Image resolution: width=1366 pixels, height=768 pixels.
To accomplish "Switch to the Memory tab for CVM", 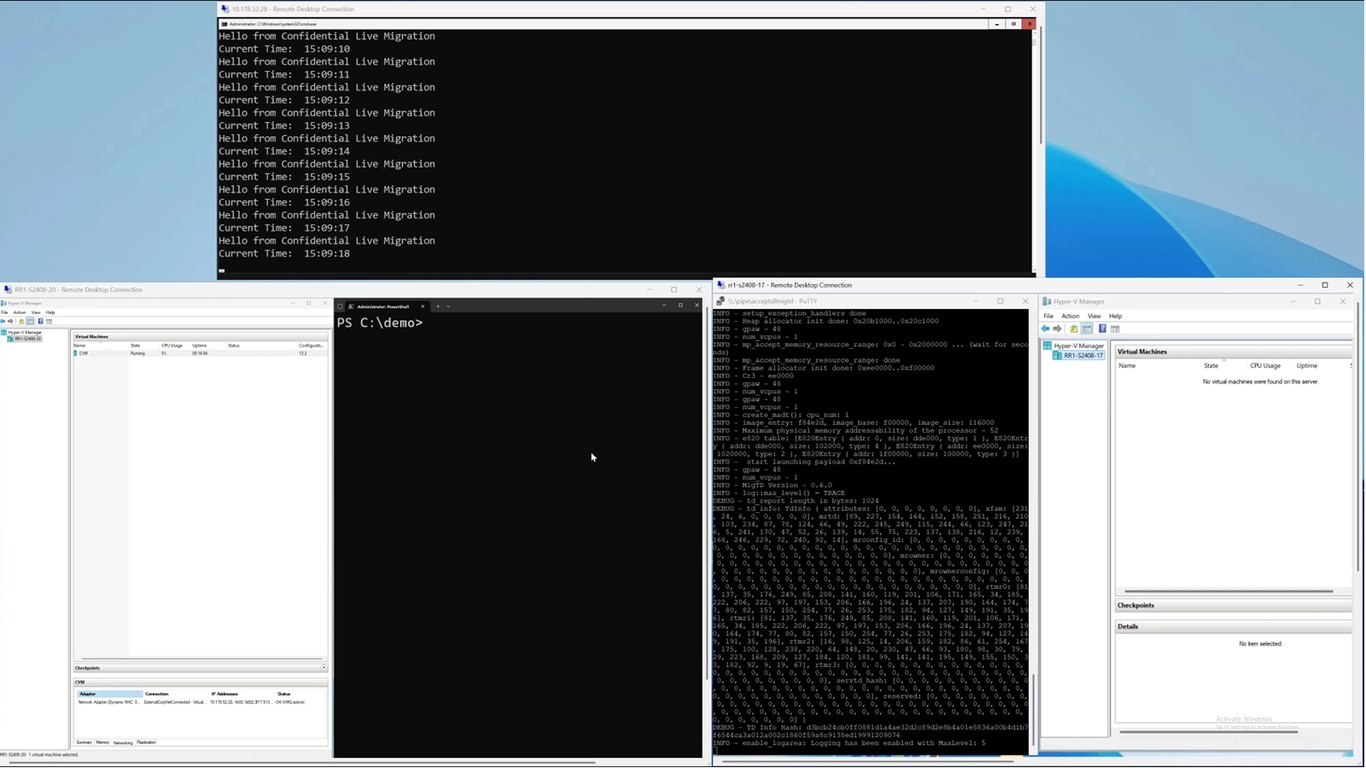I will click(102, 742).
